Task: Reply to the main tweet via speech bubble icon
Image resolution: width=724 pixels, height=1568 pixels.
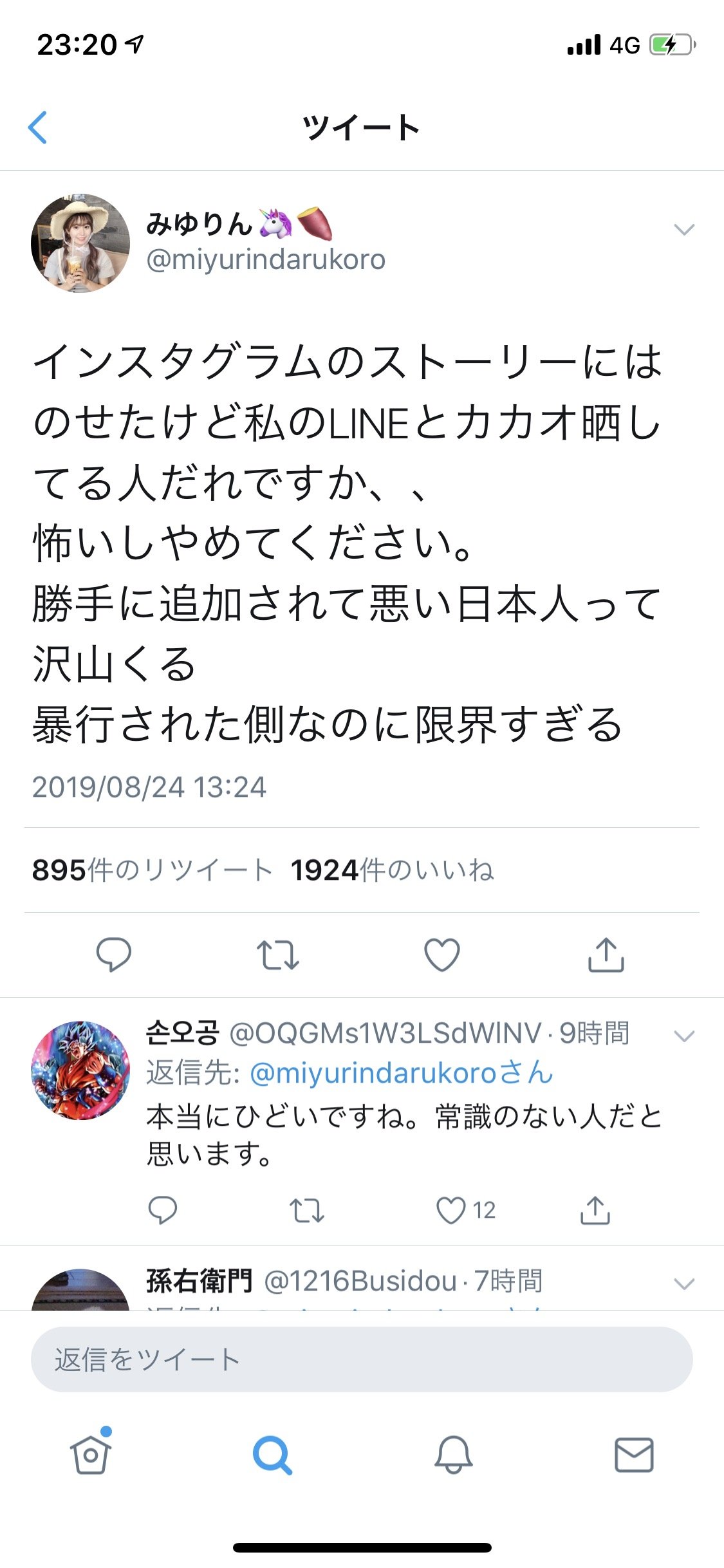Action: [x=114, y=954]
